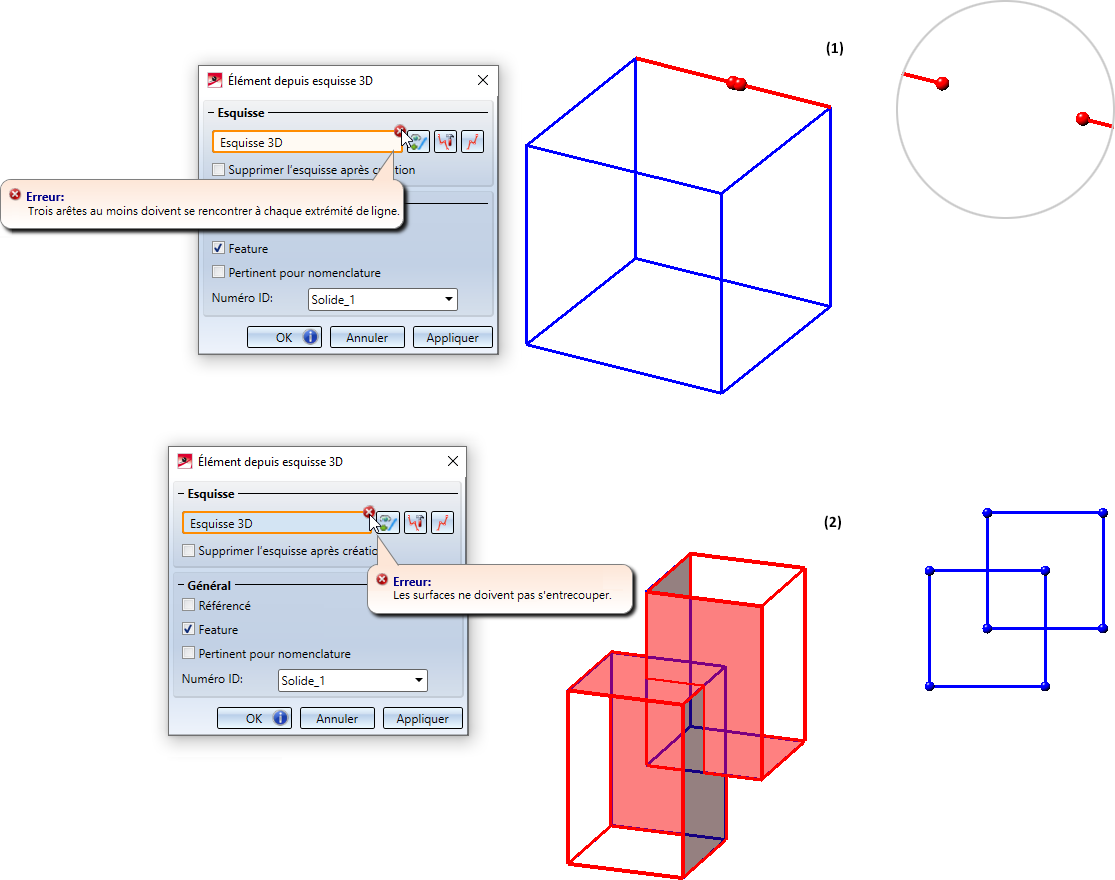
Task: Click the select-sketch icon in the lower dialog
Action: tap(388, 522)
